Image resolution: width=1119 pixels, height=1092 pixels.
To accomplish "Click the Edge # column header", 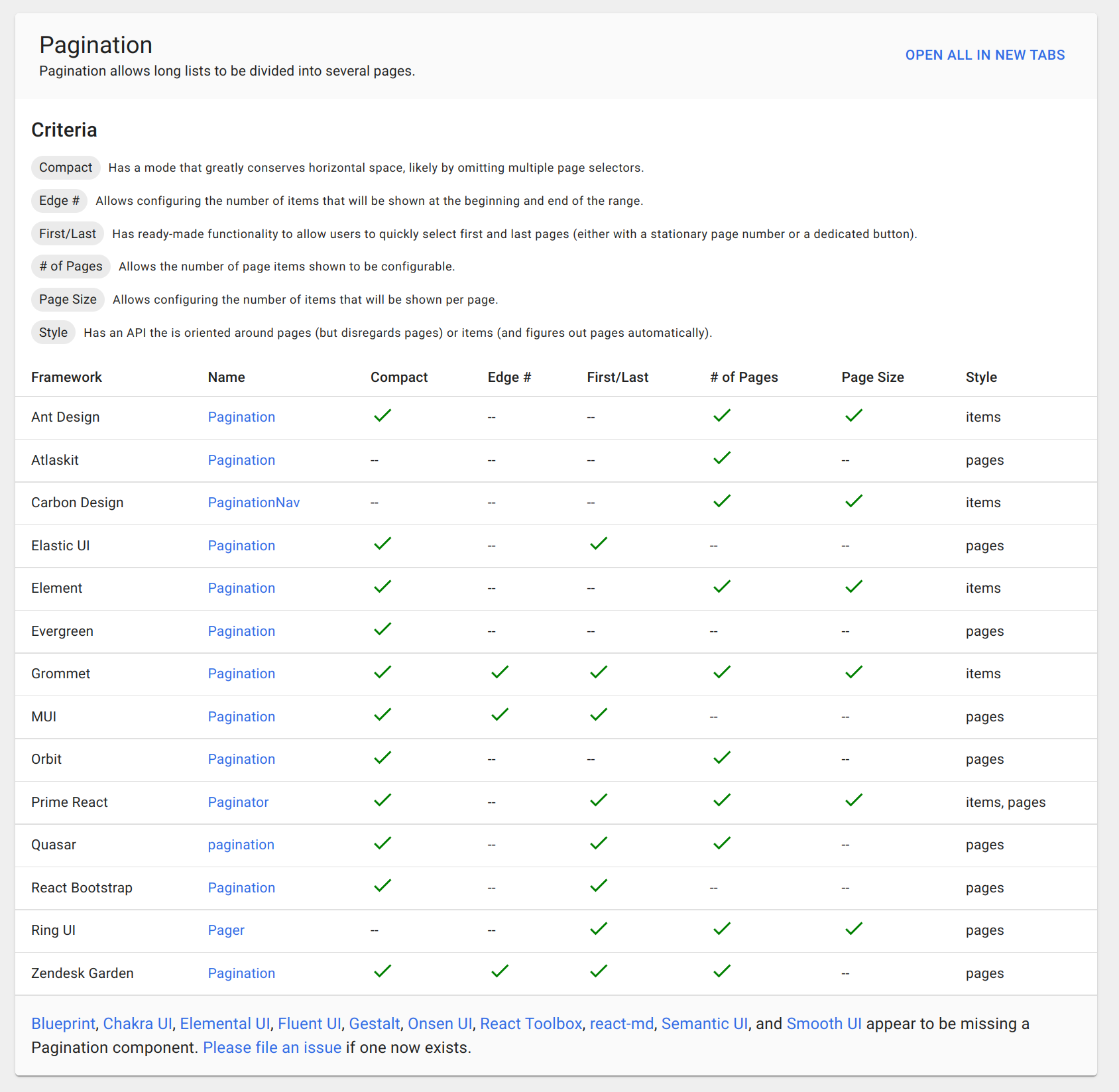I will click(509, 377).
